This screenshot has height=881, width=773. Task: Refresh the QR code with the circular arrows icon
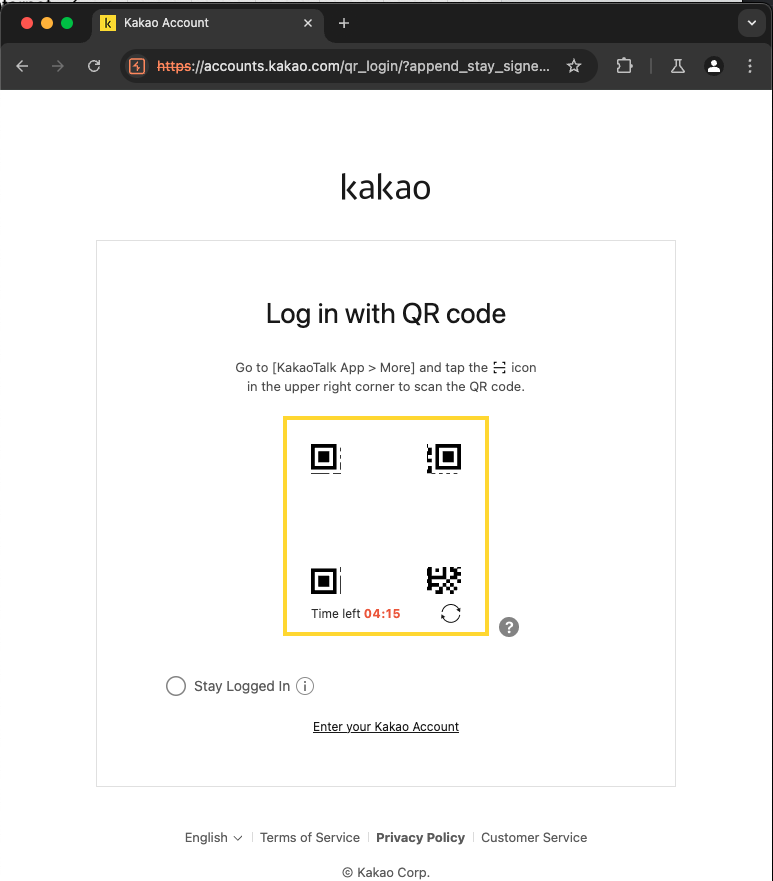coord(451,614)
